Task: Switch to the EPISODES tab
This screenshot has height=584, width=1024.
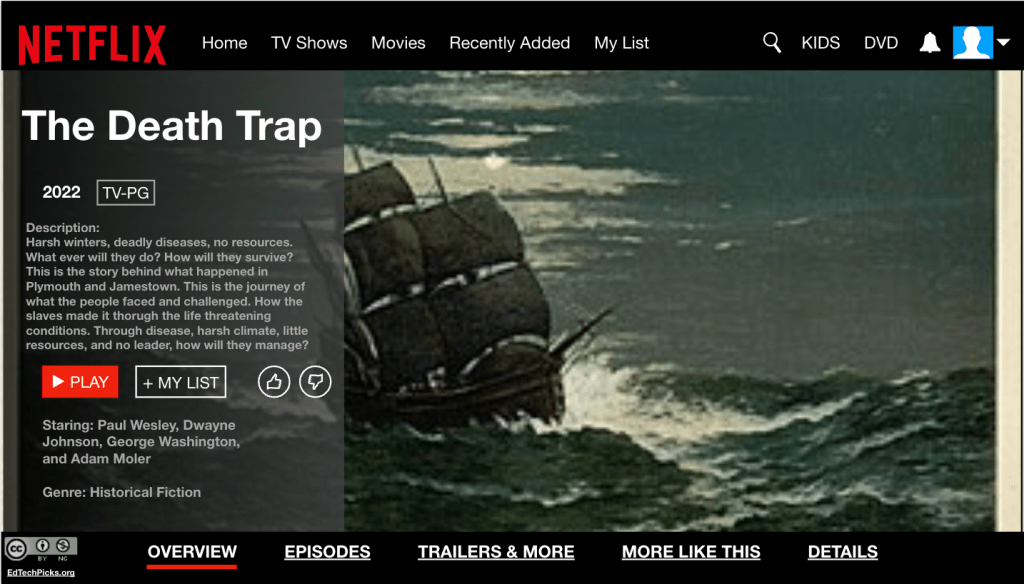Action: (x=327, y=552)
